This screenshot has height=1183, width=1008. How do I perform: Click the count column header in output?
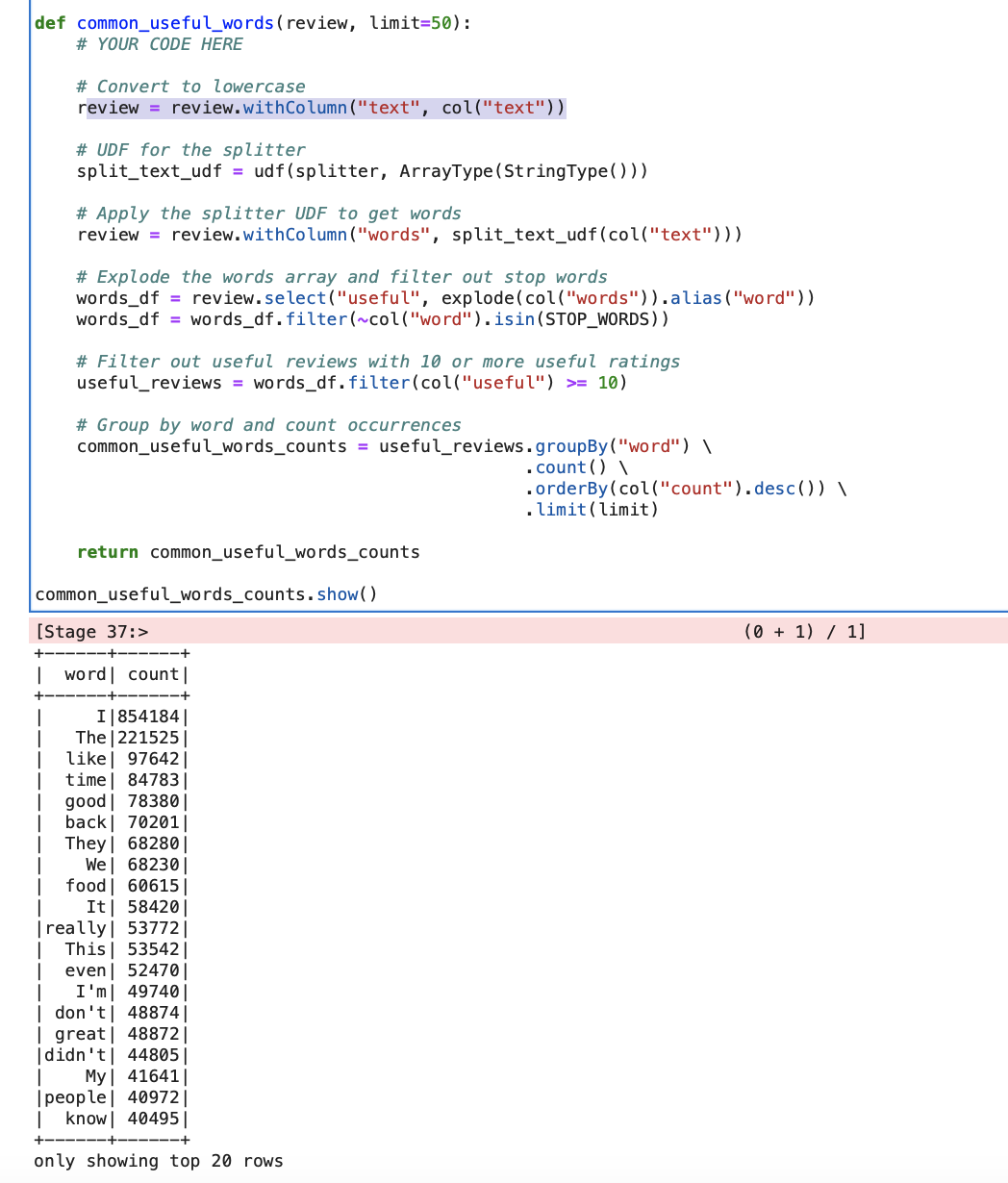pyautogui.click(x=153, y=673)
